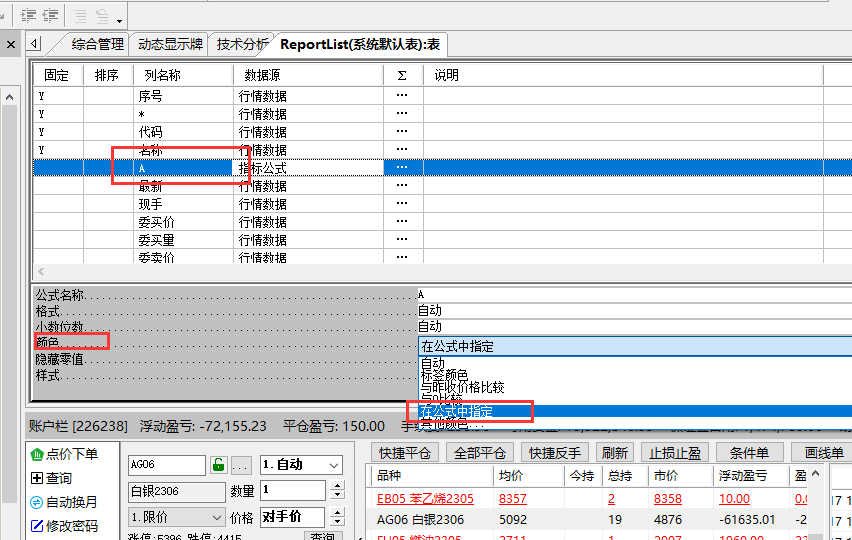The image size is (852, 540).
Task: Close the side panel with X
Action: [x=11, y=45]
